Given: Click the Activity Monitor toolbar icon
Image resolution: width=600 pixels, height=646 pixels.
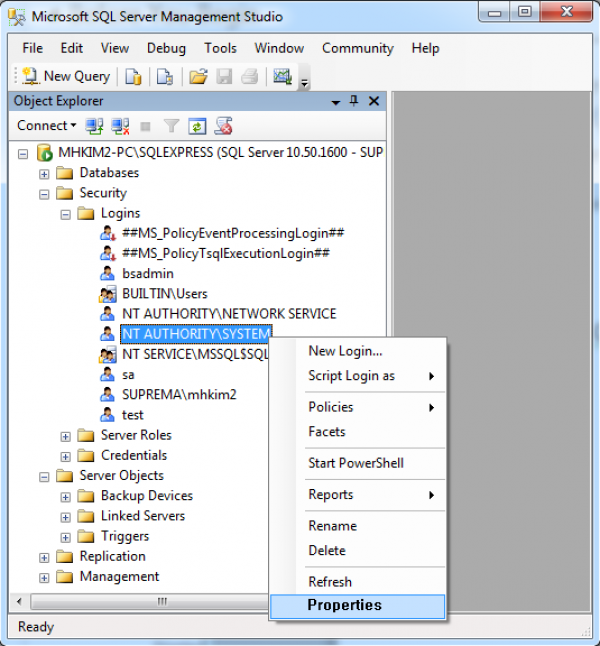Looking at the screenshot, I should [x=282, y=76].
